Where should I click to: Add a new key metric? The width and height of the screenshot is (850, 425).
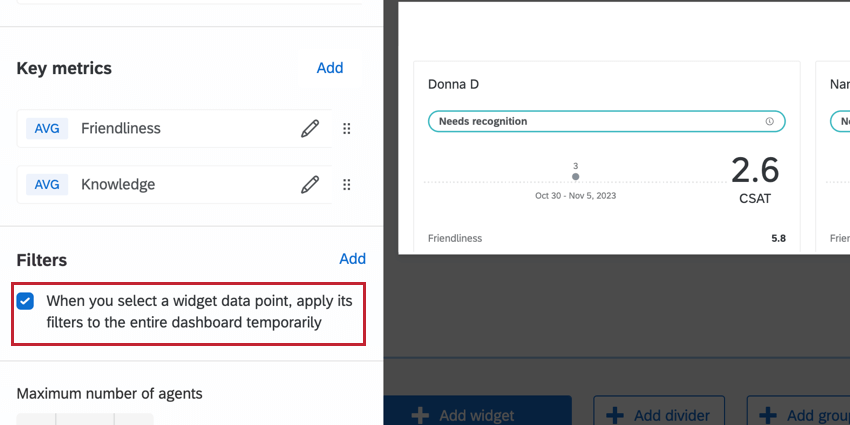(x=330, y=68)
